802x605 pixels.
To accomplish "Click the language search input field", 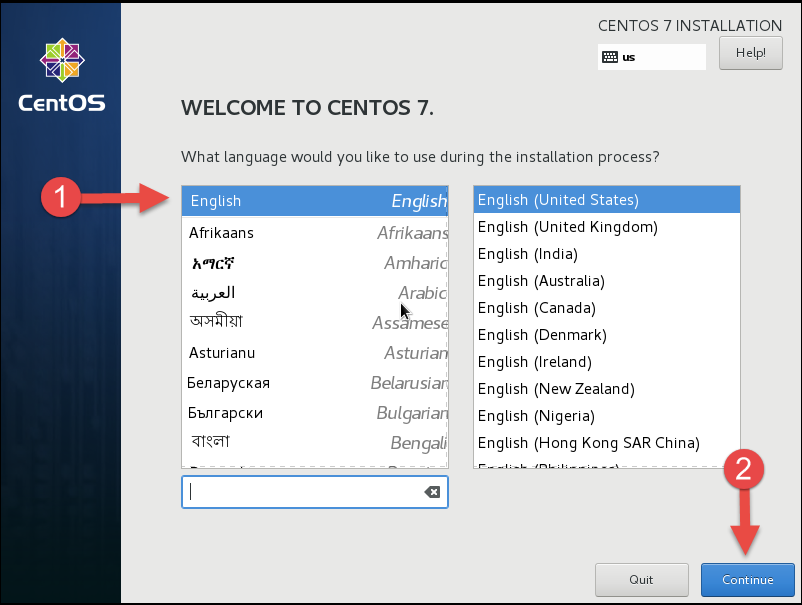I will point(315,492).
